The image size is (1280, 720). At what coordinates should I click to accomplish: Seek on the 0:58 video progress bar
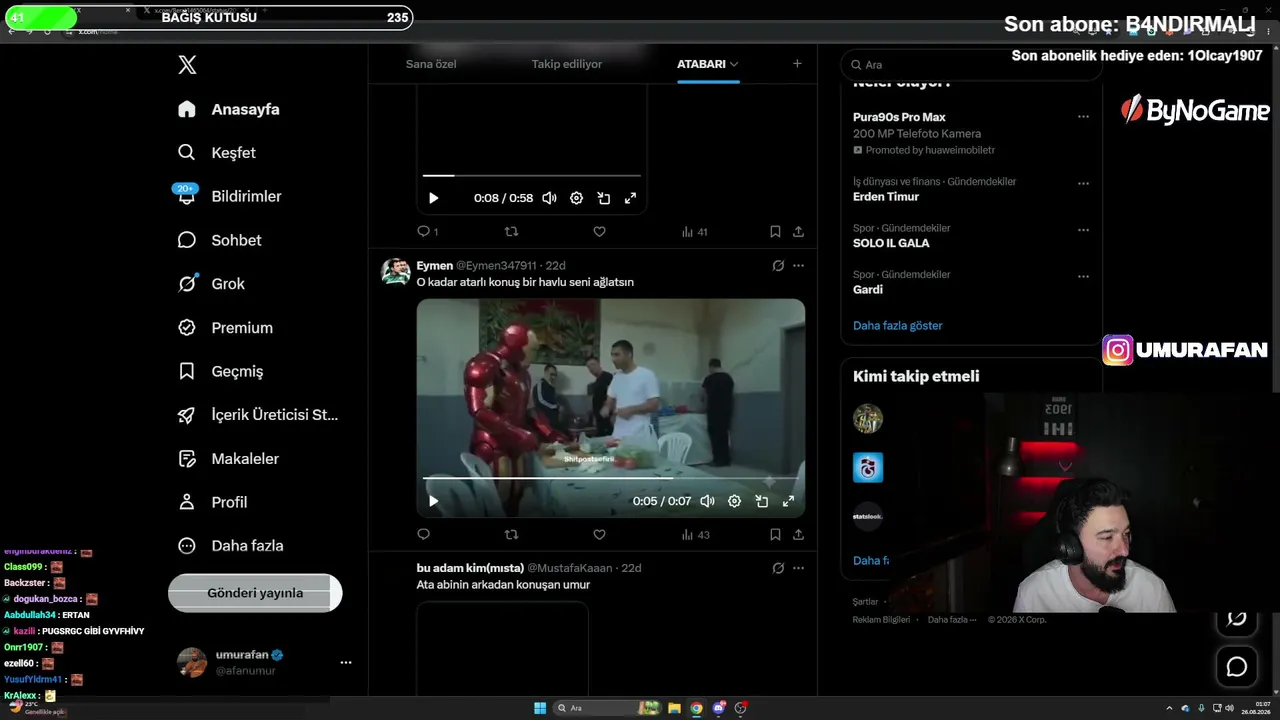(x=532, y=176)
